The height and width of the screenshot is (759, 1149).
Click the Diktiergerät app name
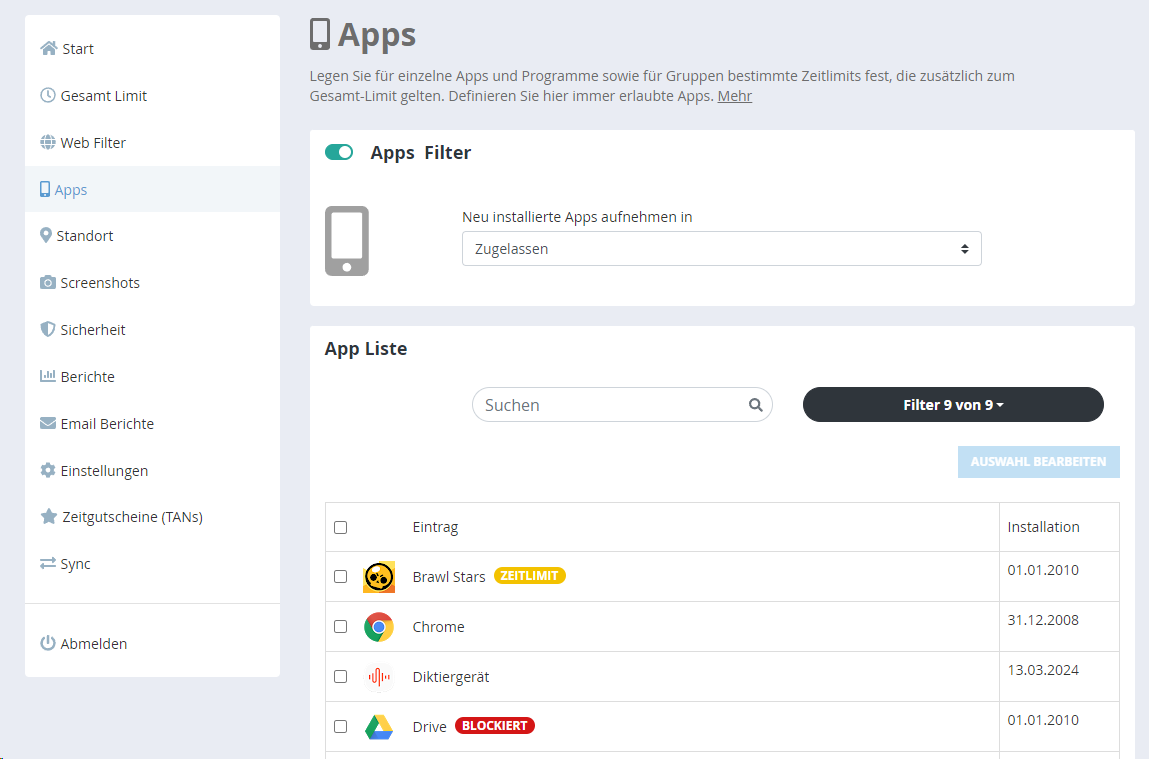[x=451, y=677]
